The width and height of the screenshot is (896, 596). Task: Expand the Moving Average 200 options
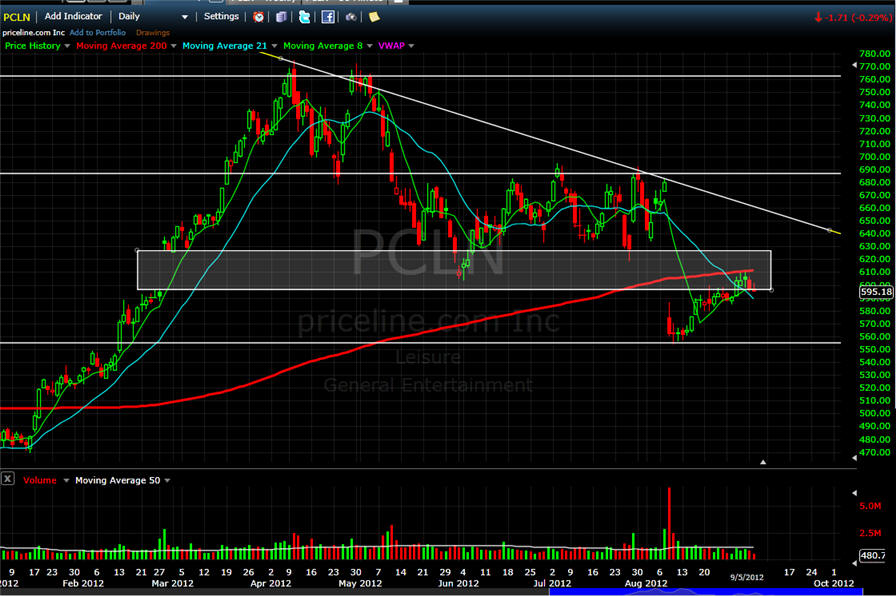pos(173,46)
